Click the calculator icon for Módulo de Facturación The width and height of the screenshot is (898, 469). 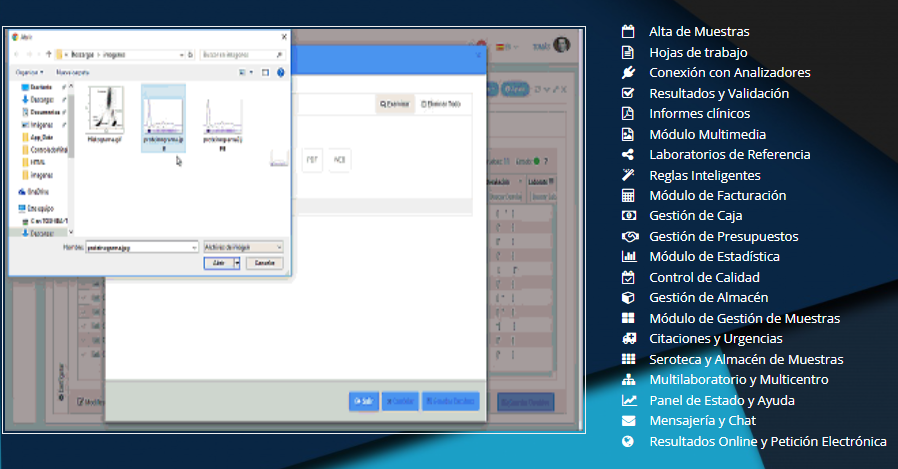(x=628, y=195)
